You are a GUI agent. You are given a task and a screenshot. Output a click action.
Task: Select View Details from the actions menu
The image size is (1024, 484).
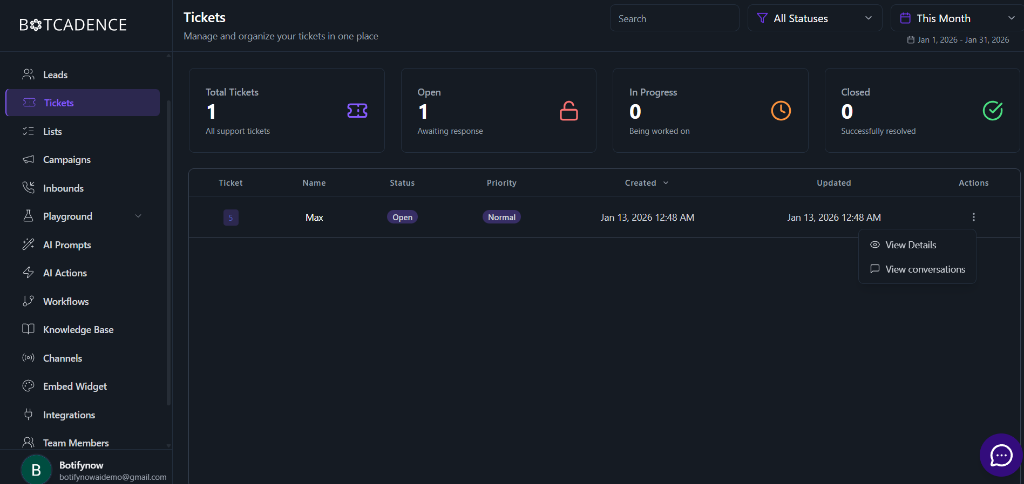(917, 245)
